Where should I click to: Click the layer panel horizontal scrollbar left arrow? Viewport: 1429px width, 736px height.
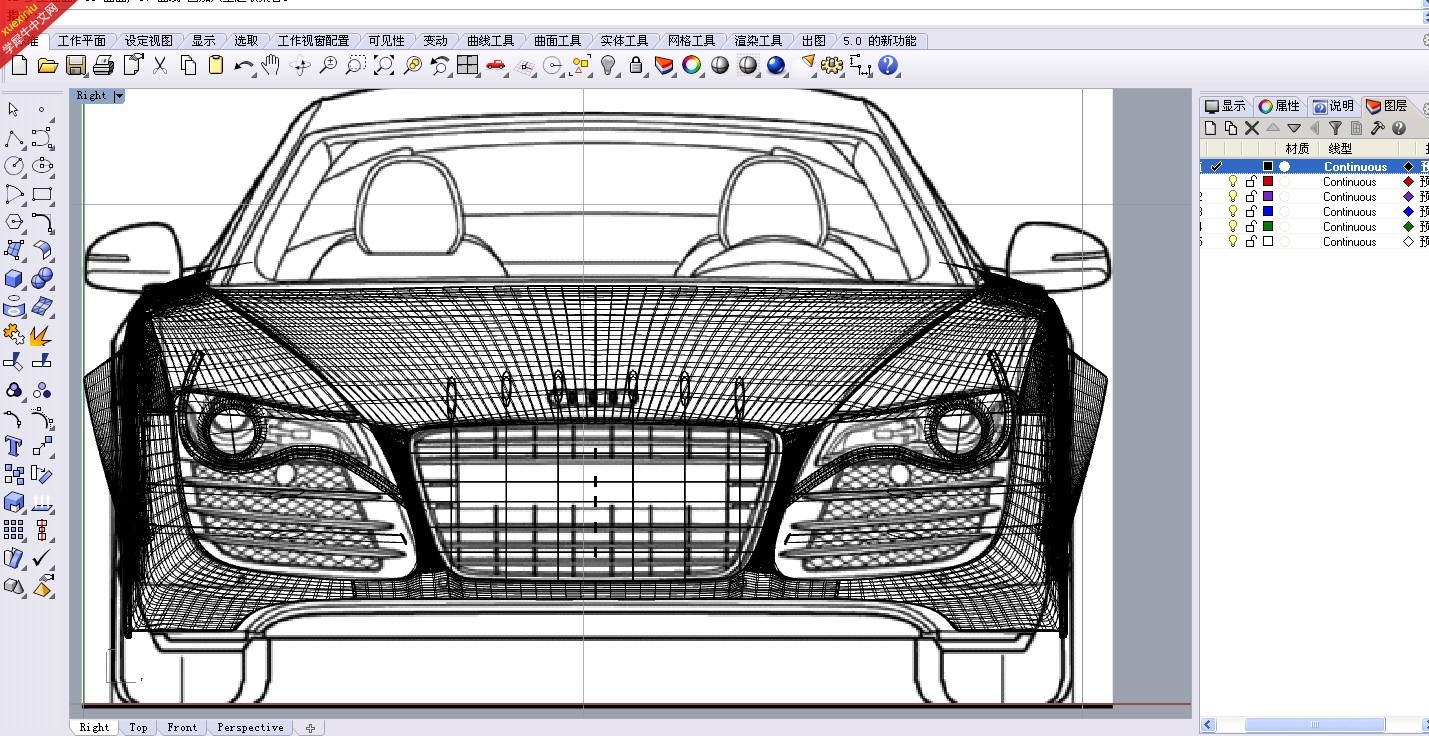pyautogui.click(x=1208, y=724)
